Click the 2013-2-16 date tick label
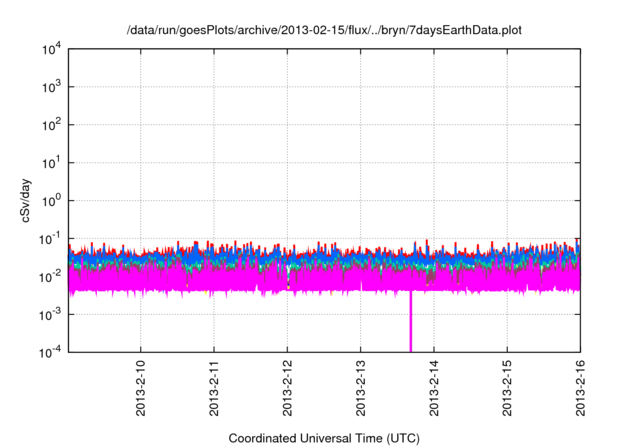 pos(580,388)
